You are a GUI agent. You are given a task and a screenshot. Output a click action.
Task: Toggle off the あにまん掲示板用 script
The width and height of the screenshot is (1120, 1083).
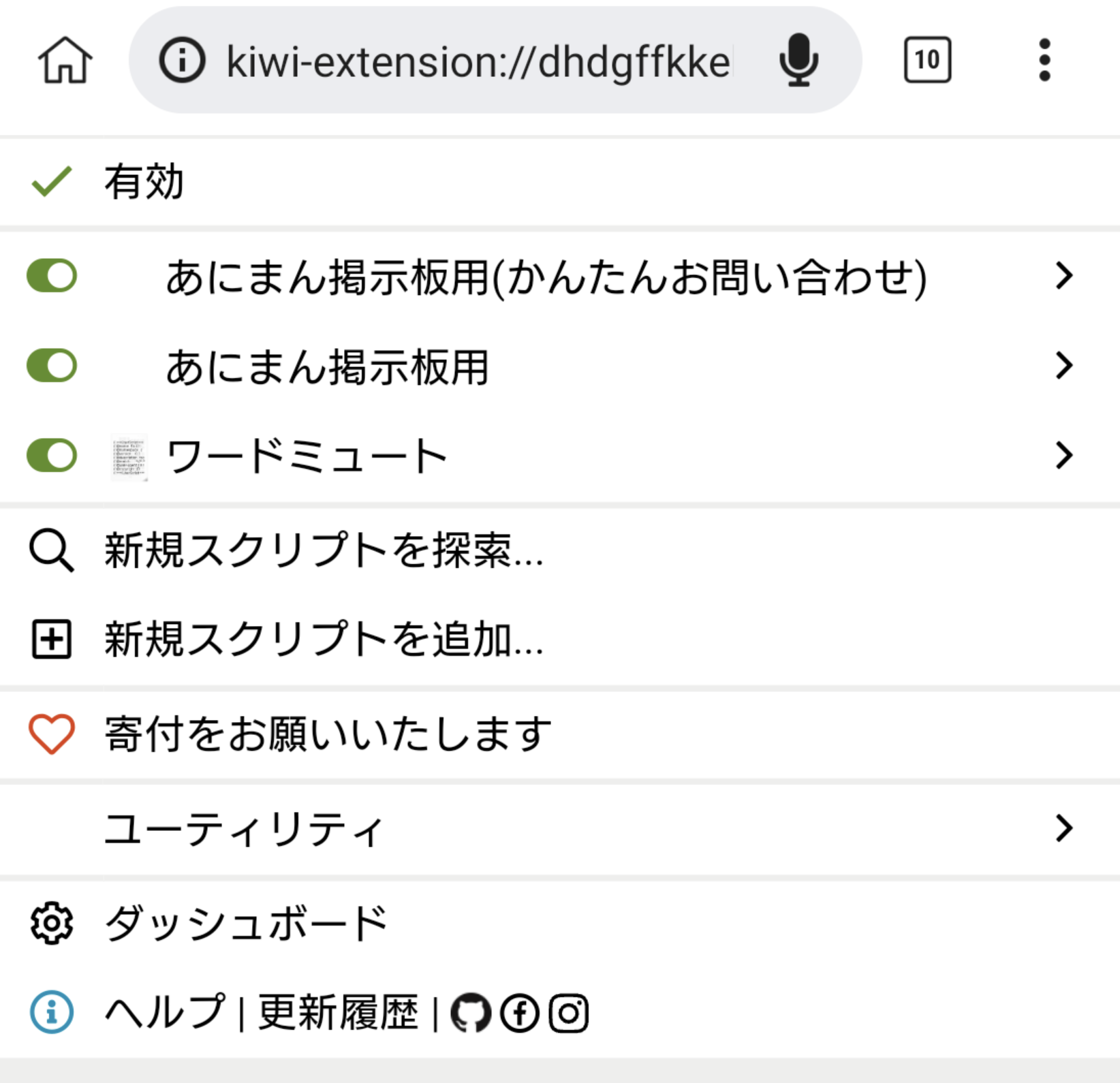coord(52,366)
